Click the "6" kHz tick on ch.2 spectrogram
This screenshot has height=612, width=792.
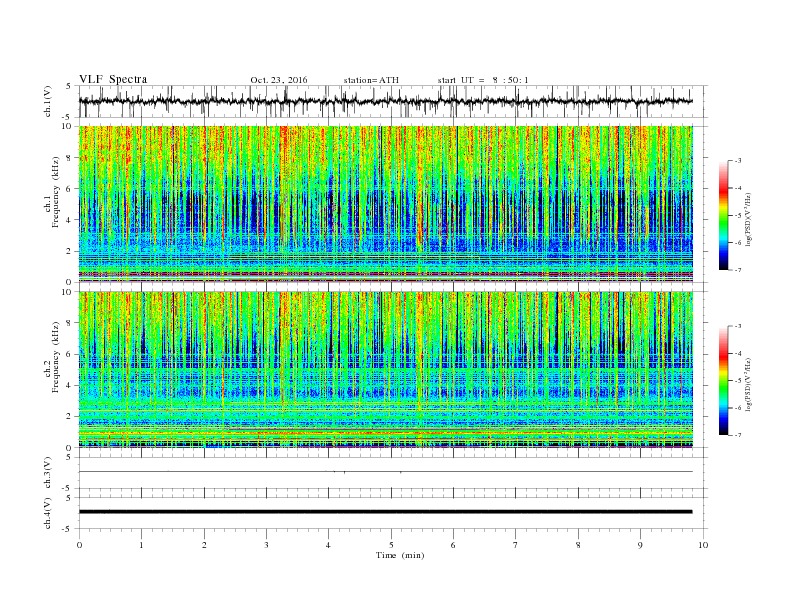[x=69, y=354]
